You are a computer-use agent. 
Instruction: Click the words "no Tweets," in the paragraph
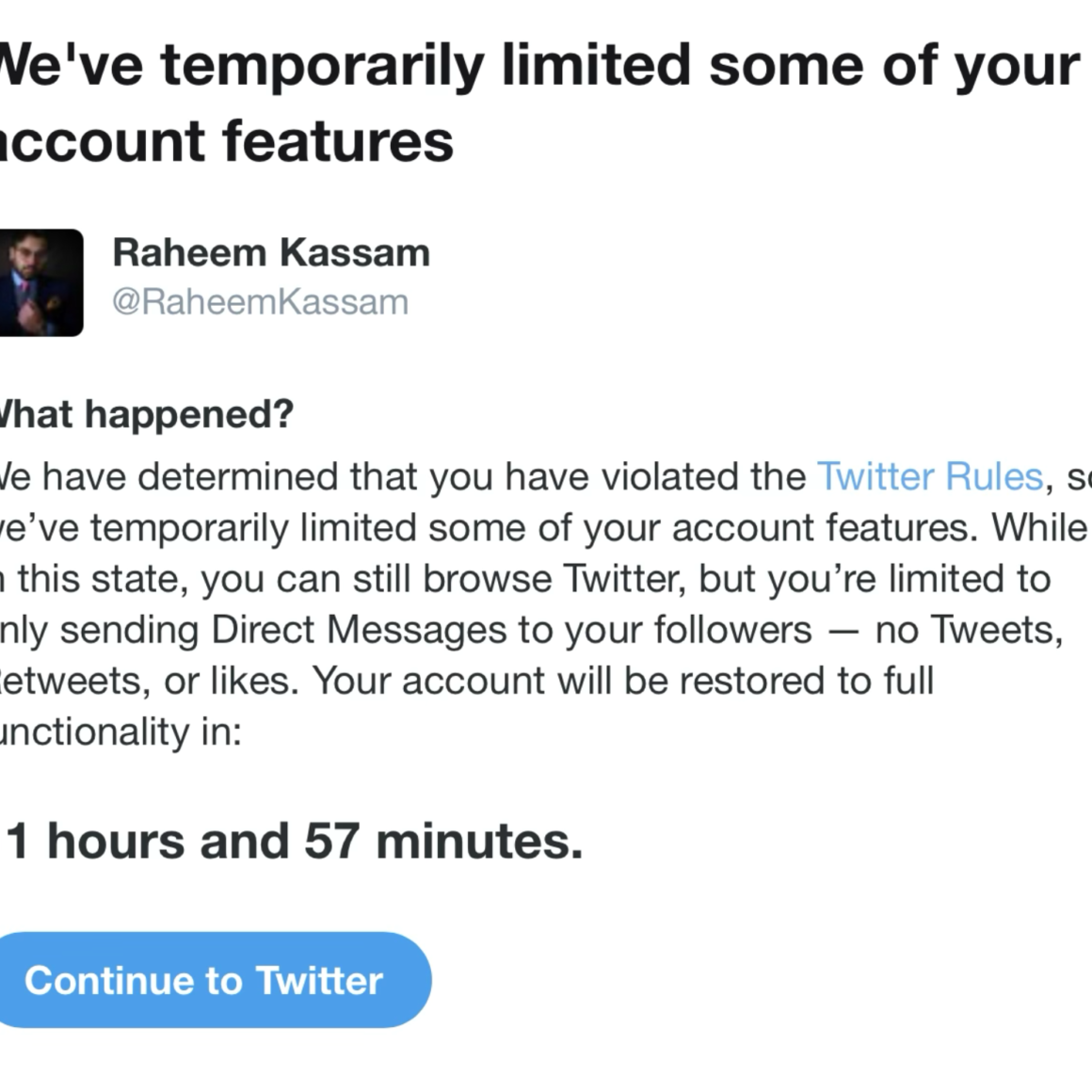coord(969,630)
